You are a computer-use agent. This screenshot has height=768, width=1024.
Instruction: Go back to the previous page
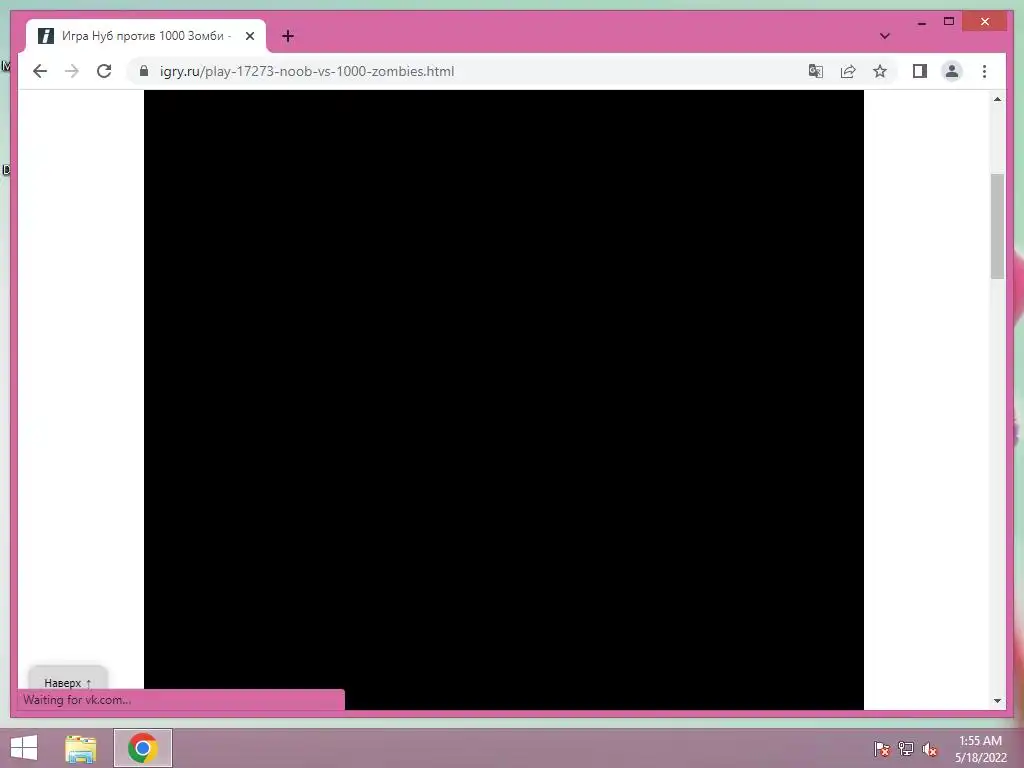coord(40,71)
